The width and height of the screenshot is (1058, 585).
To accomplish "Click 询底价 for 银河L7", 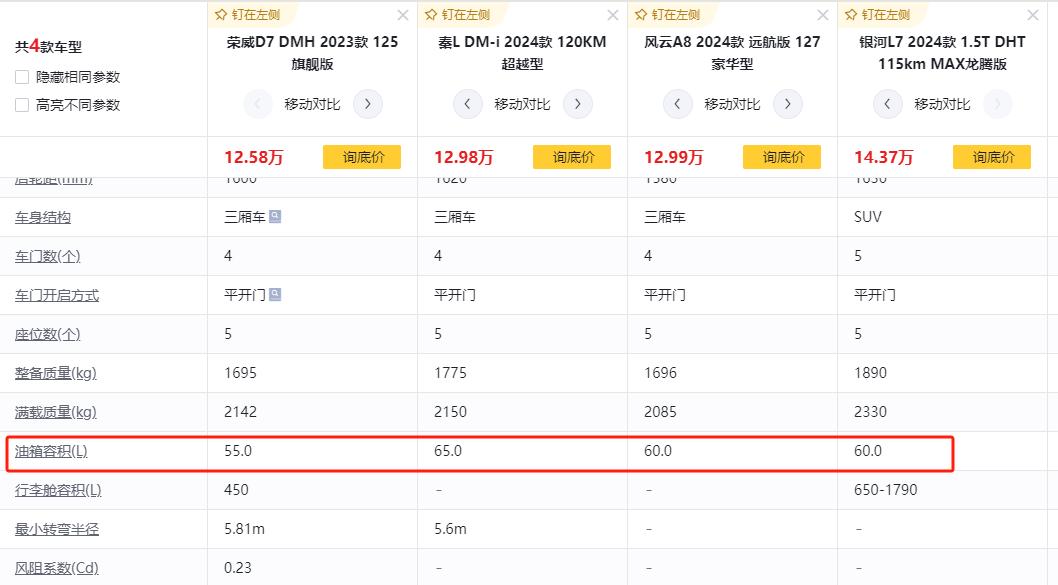I will click(x=992, y=157).
